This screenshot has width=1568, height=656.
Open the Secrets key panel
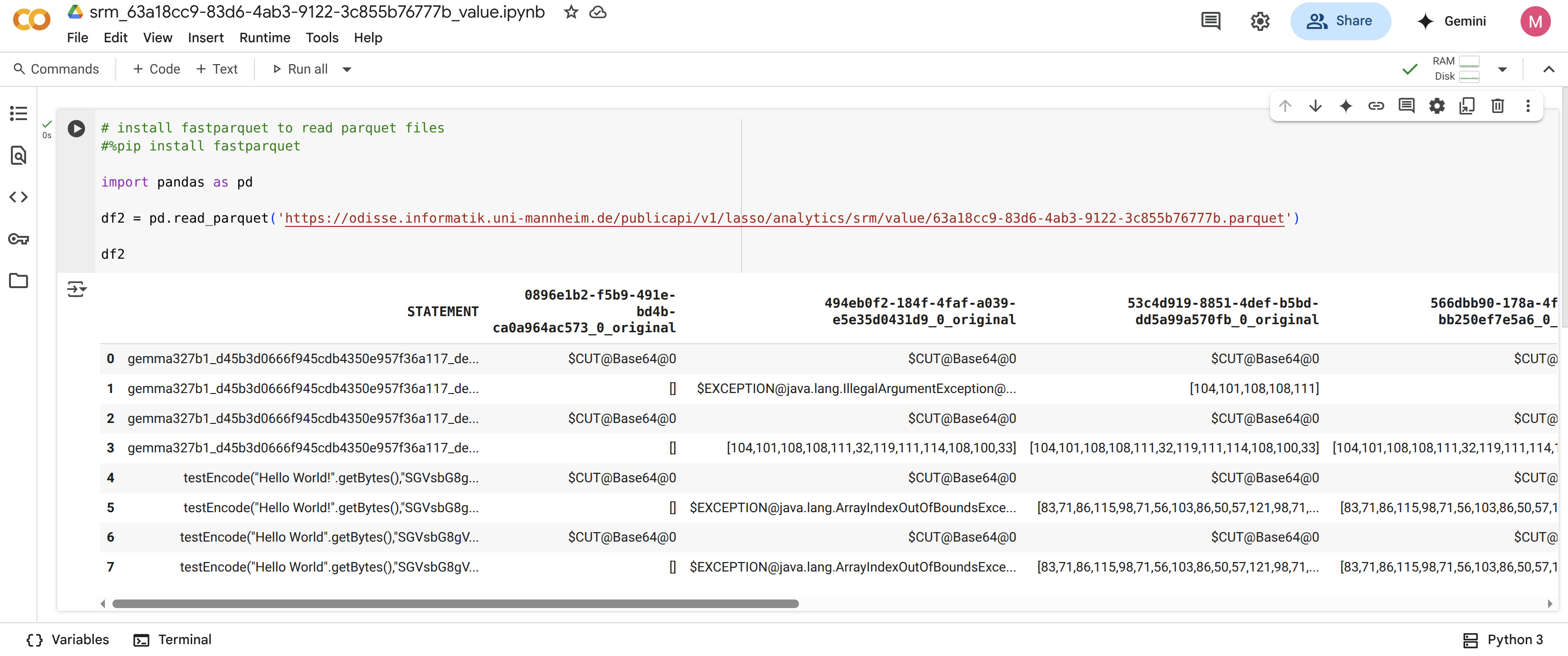(x=18, y=239)
